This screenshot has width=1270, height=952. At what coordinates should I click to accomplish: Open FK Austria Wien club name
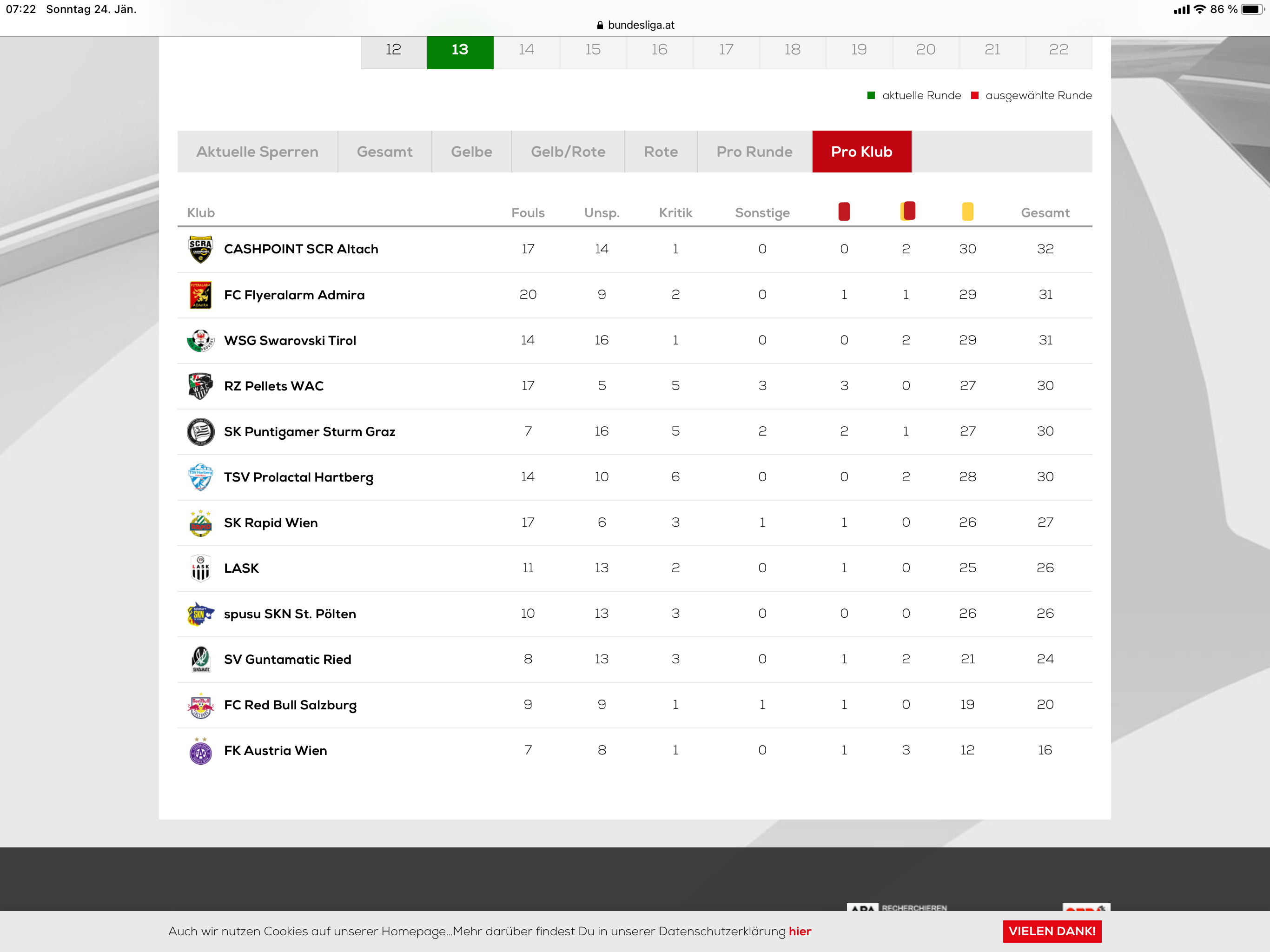tap(276, 750)
